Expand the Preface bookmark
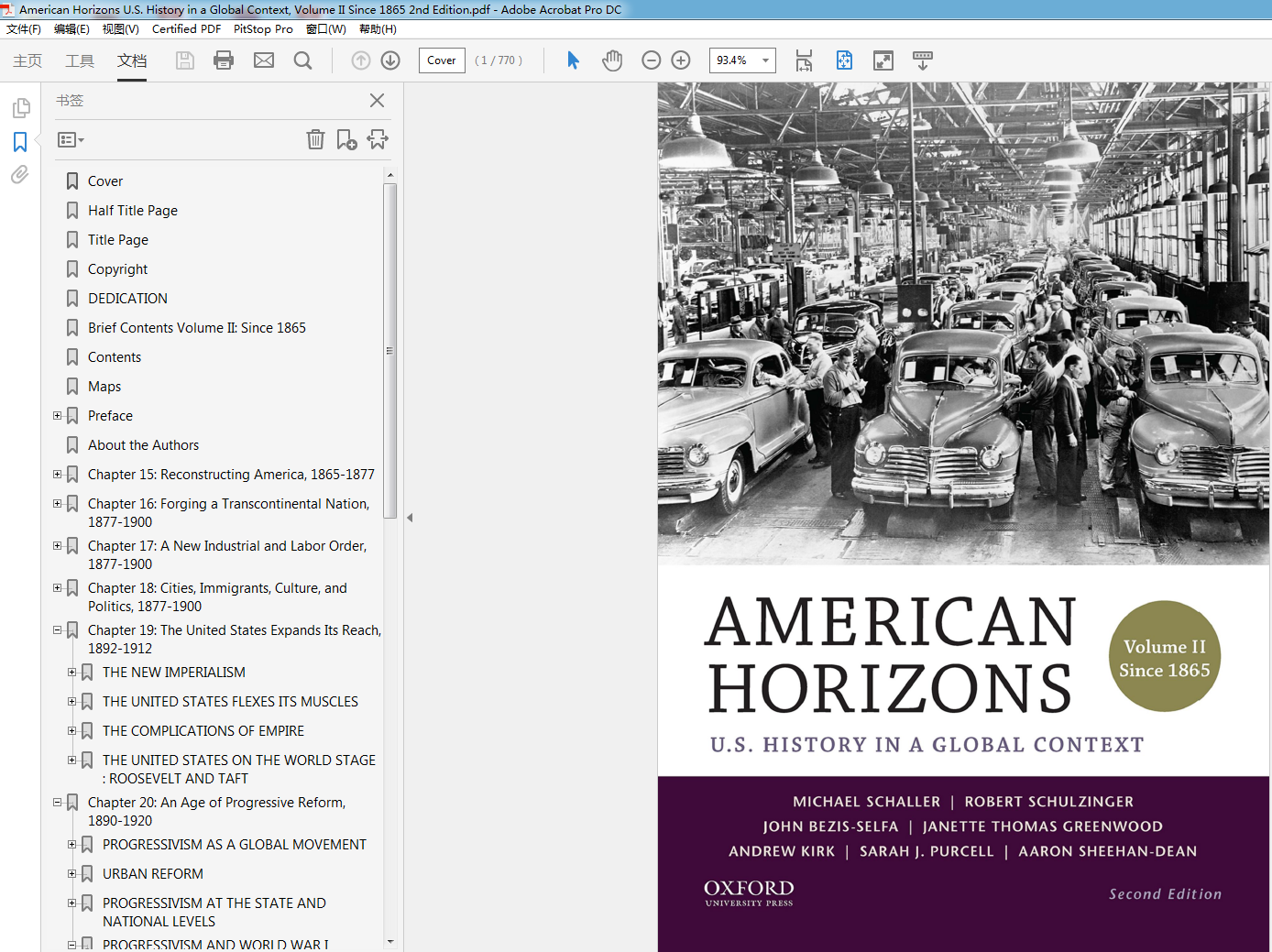 click(58, 415)
